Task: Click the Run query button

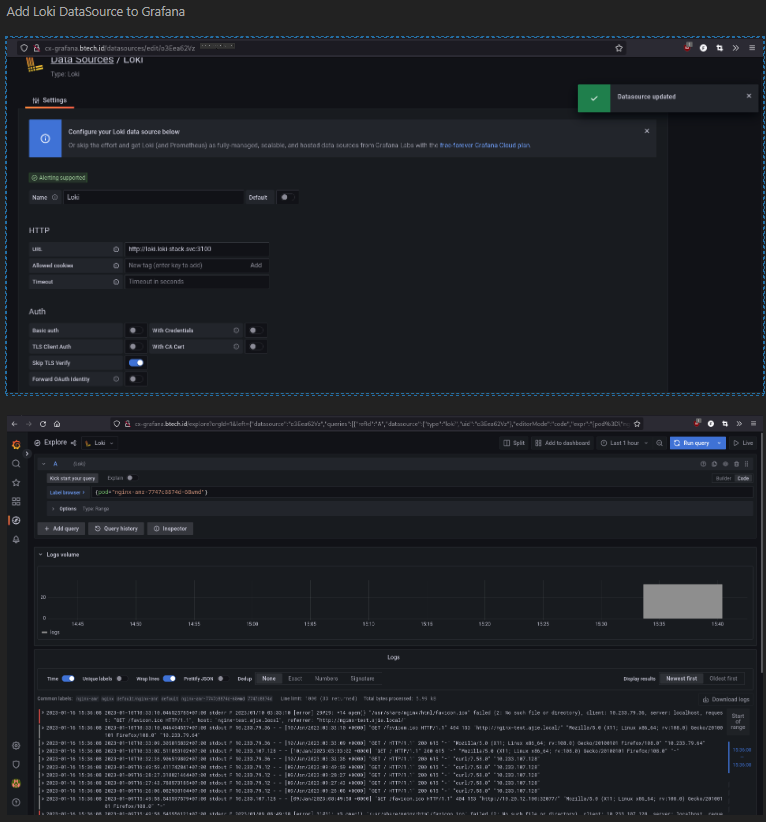Action: (692, 443)
